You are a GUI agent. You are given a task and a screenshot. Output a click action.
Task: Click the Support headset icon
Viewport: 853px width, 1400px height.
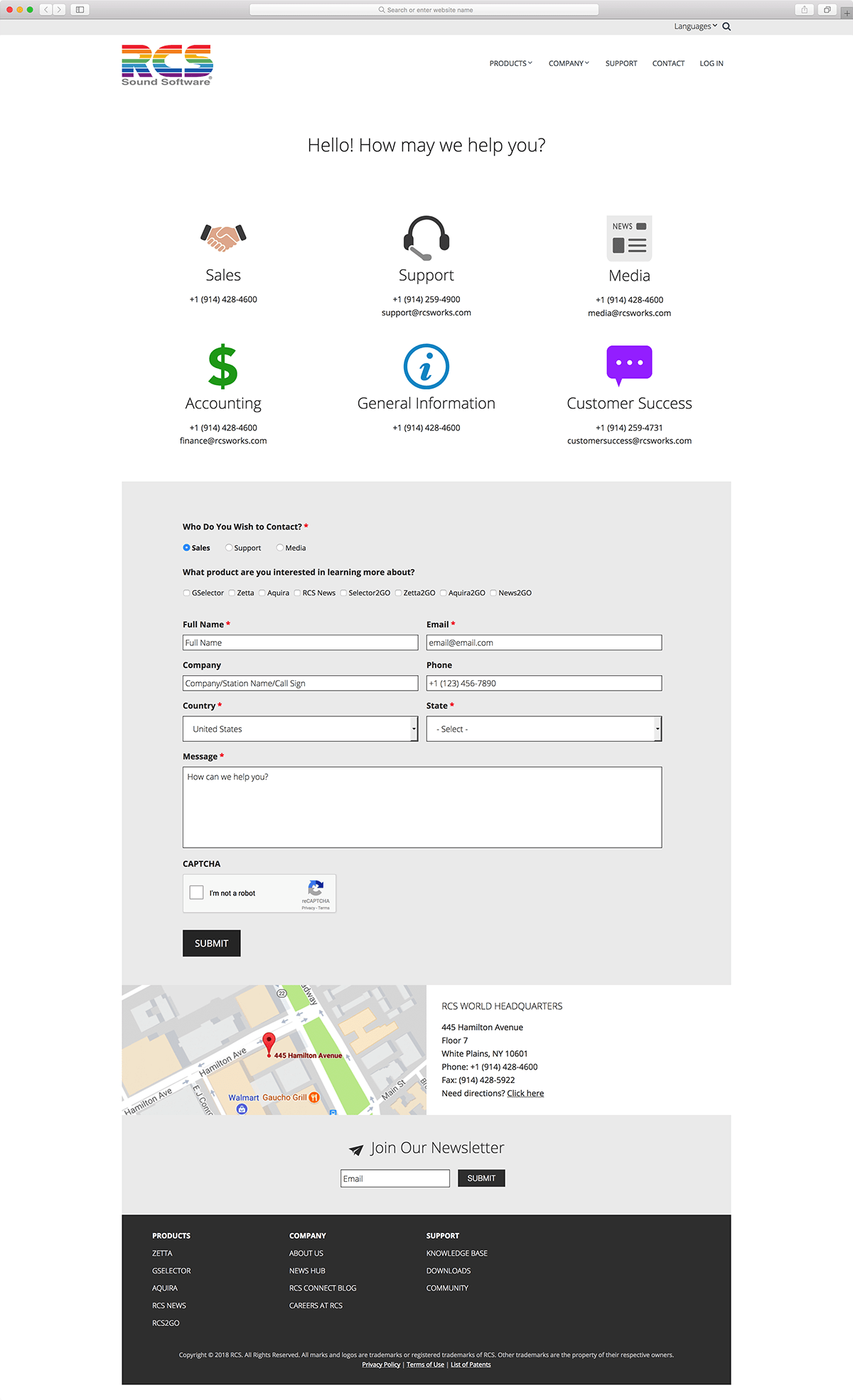click(x=426, y=238)
